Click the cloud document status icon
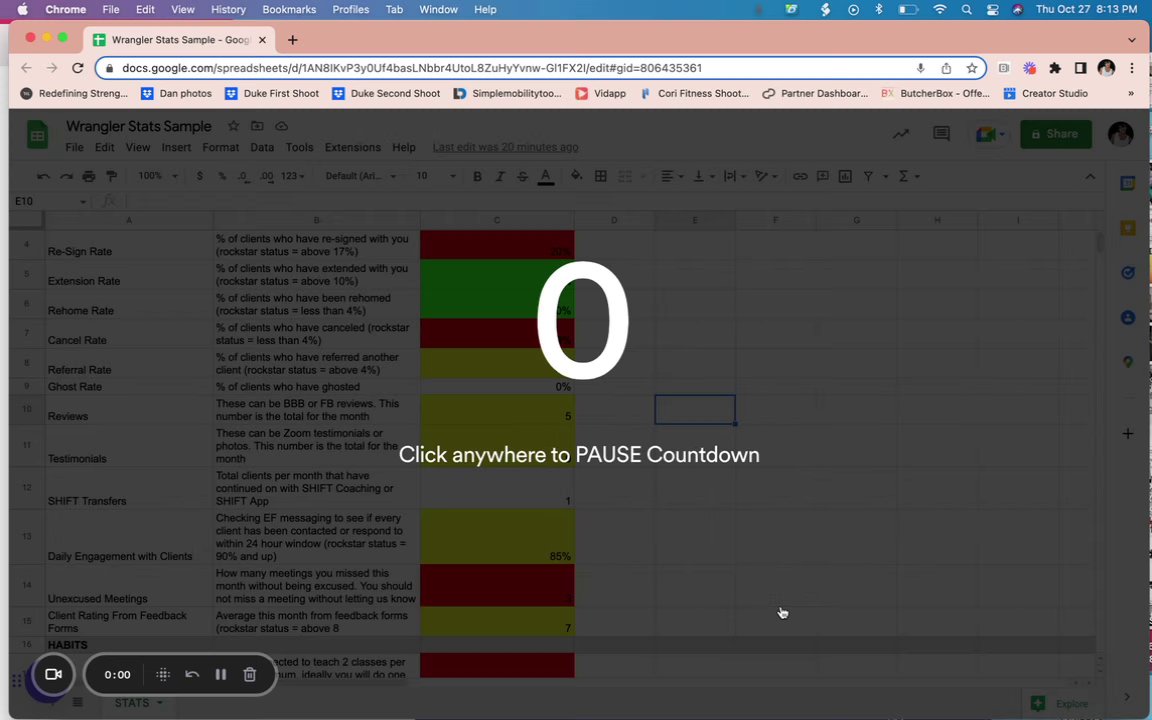Image resolution: width=1152 pixels, height=720 pixels. pyautogui.click(x=281, y=126)
